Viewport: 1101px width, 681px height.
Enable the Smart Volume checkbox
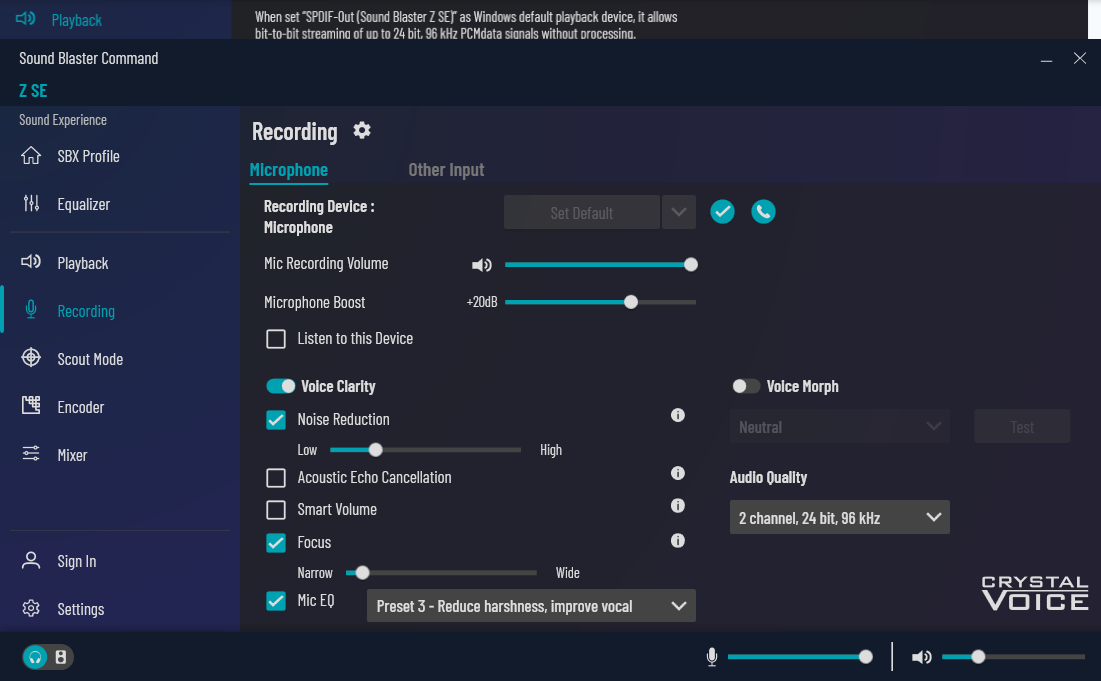coord(276,510)
